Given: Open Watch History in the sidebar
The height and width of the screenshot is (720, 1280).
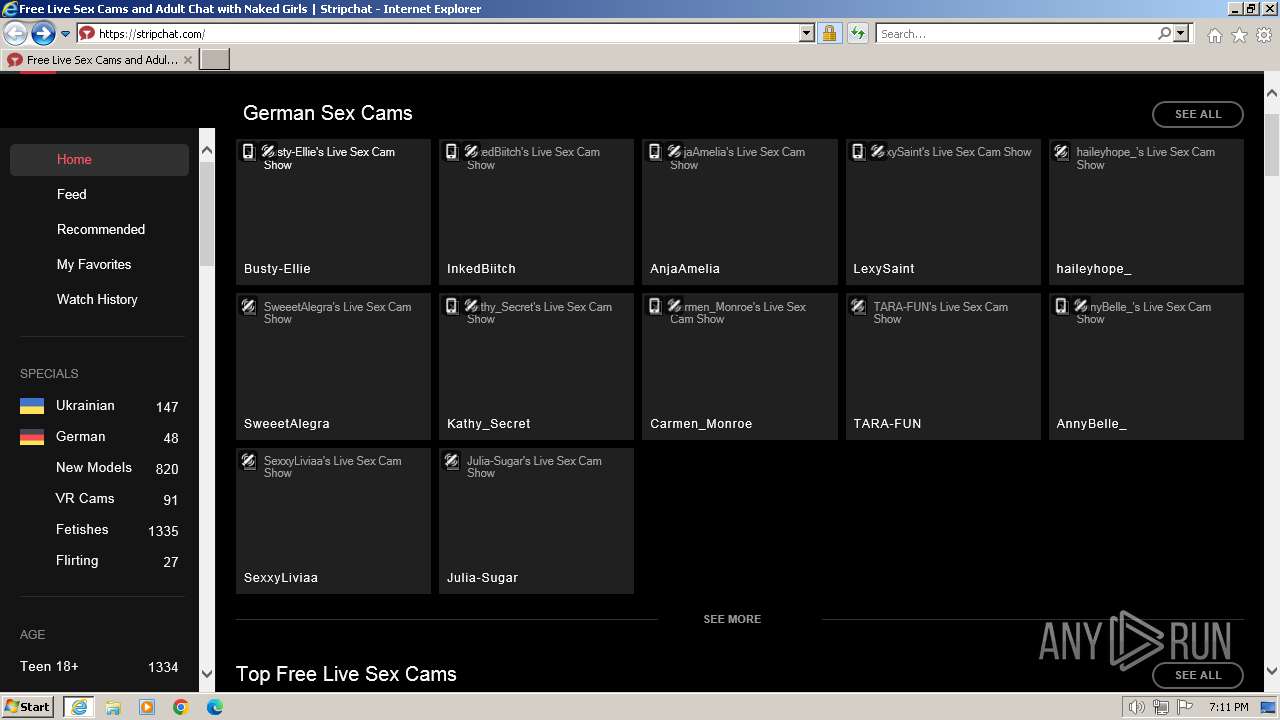Looking at the screenshot, I should click(97, 299).
